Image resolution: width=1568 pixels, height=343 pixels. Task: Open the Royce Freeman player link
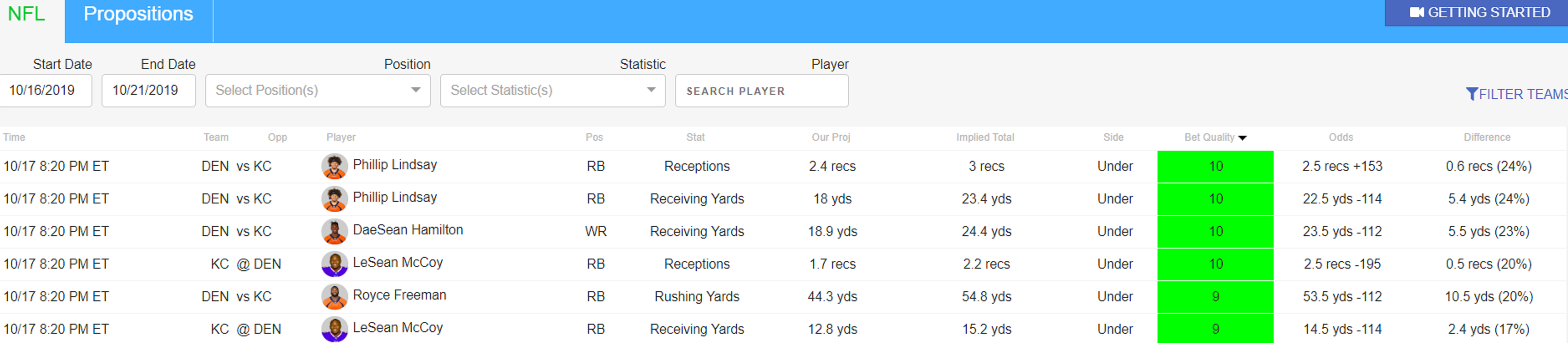[399, 295]
